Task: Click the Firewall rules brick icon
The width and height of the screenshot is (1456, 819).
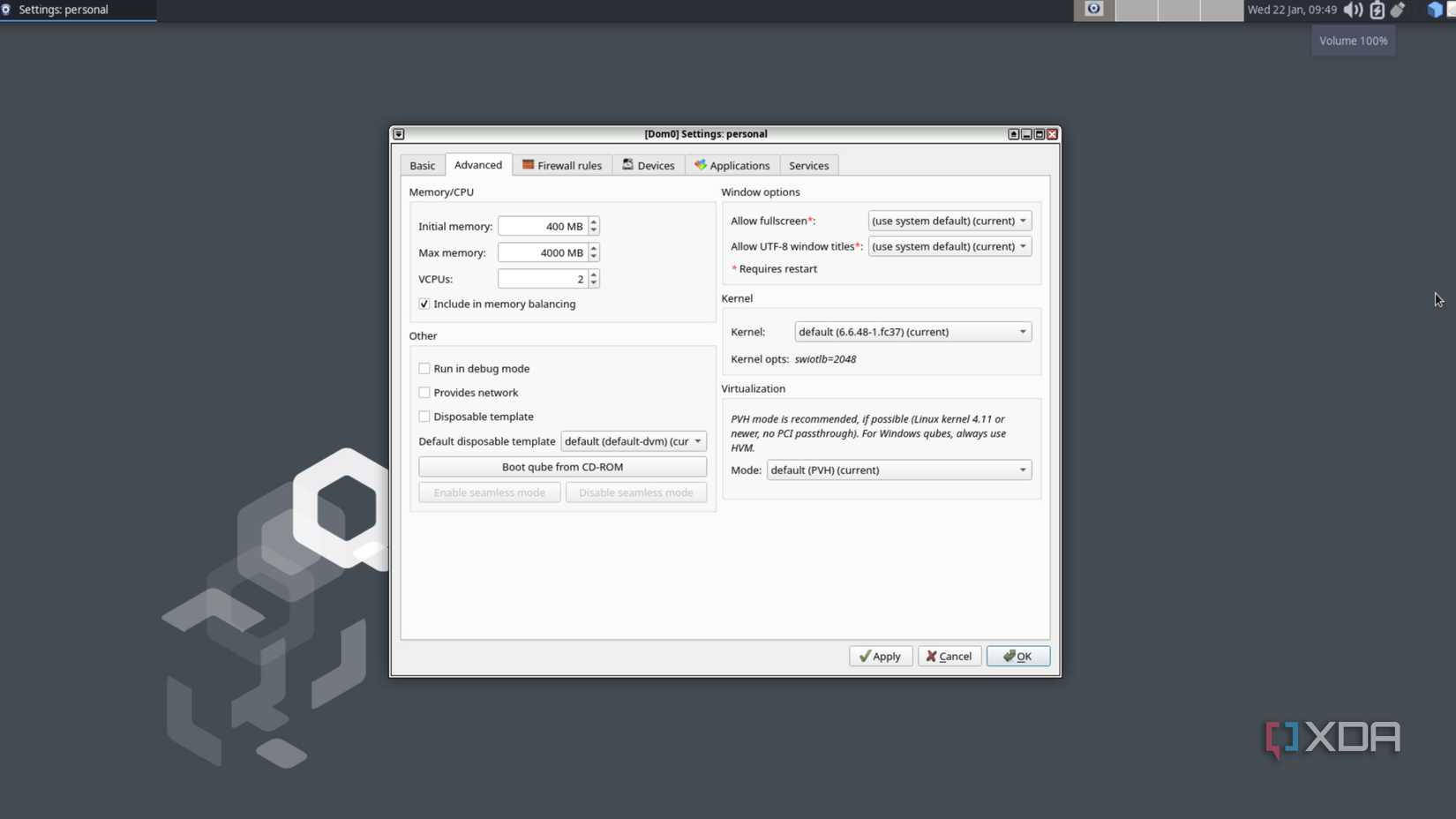Action: coord(528,165)
